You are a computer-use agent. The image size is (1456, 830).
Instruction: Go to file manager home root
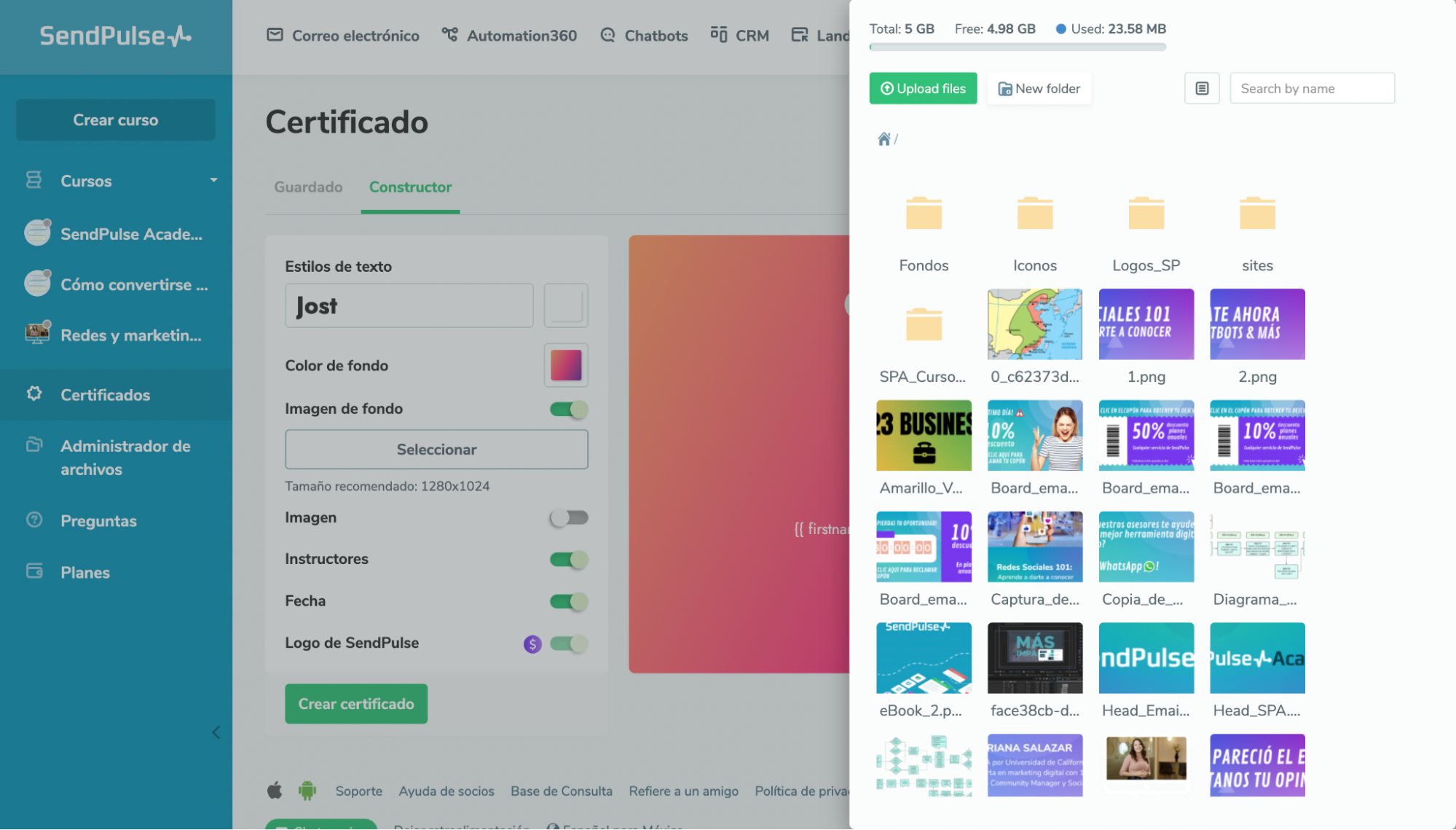(x=884, y=138)
